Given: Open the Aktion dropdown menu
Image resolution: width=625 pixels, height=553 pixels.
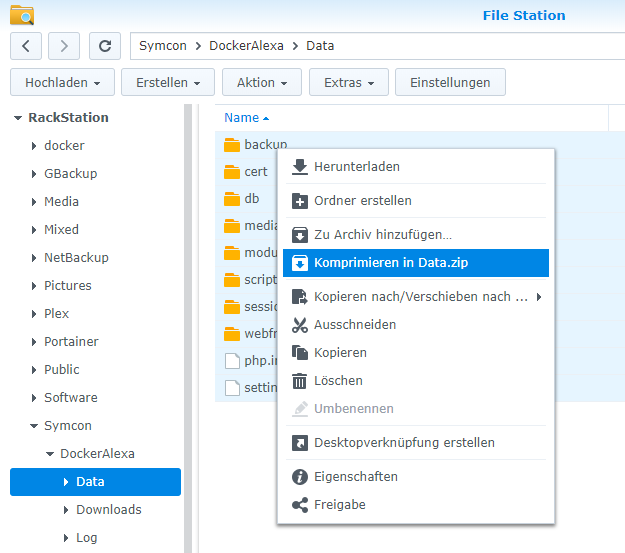Looking at the screenshot, I should pos(262,82).
